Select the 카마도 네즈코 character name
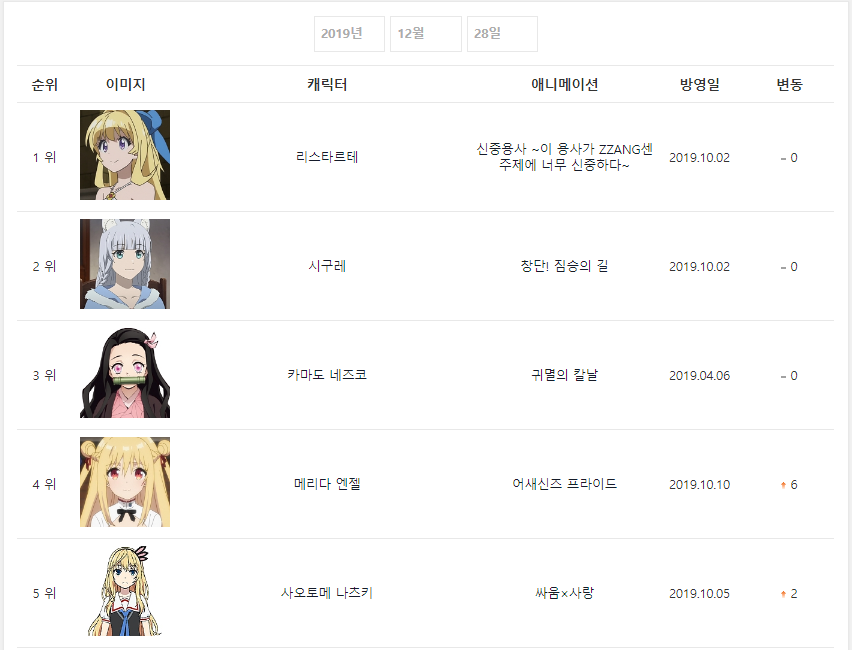This screenshot has height=650, width=852. [x=327, y=375]
